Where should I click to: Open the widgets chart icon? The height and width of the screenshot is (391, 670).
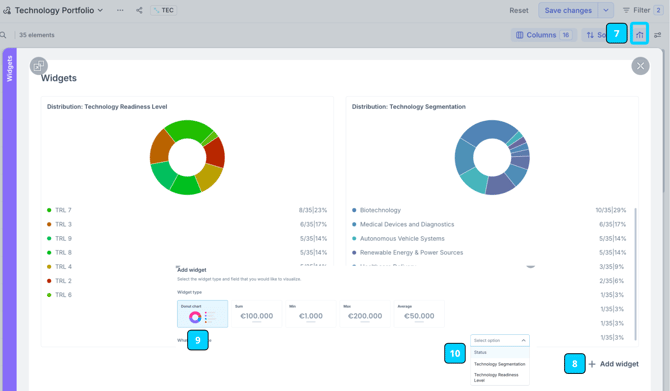(x=639, y=35)
